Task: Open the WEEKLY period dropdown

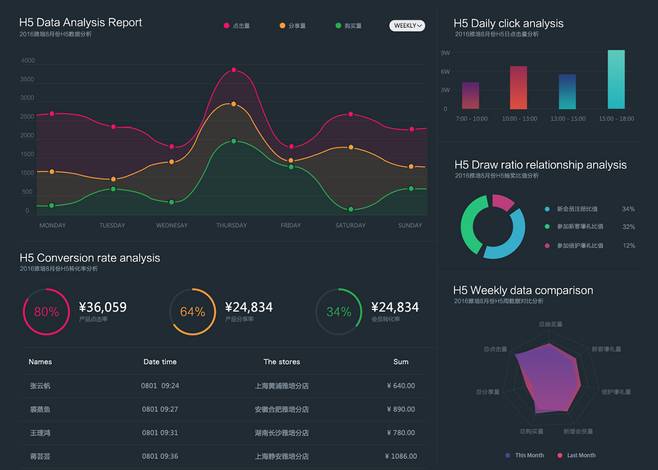Action: coord(407,25)
